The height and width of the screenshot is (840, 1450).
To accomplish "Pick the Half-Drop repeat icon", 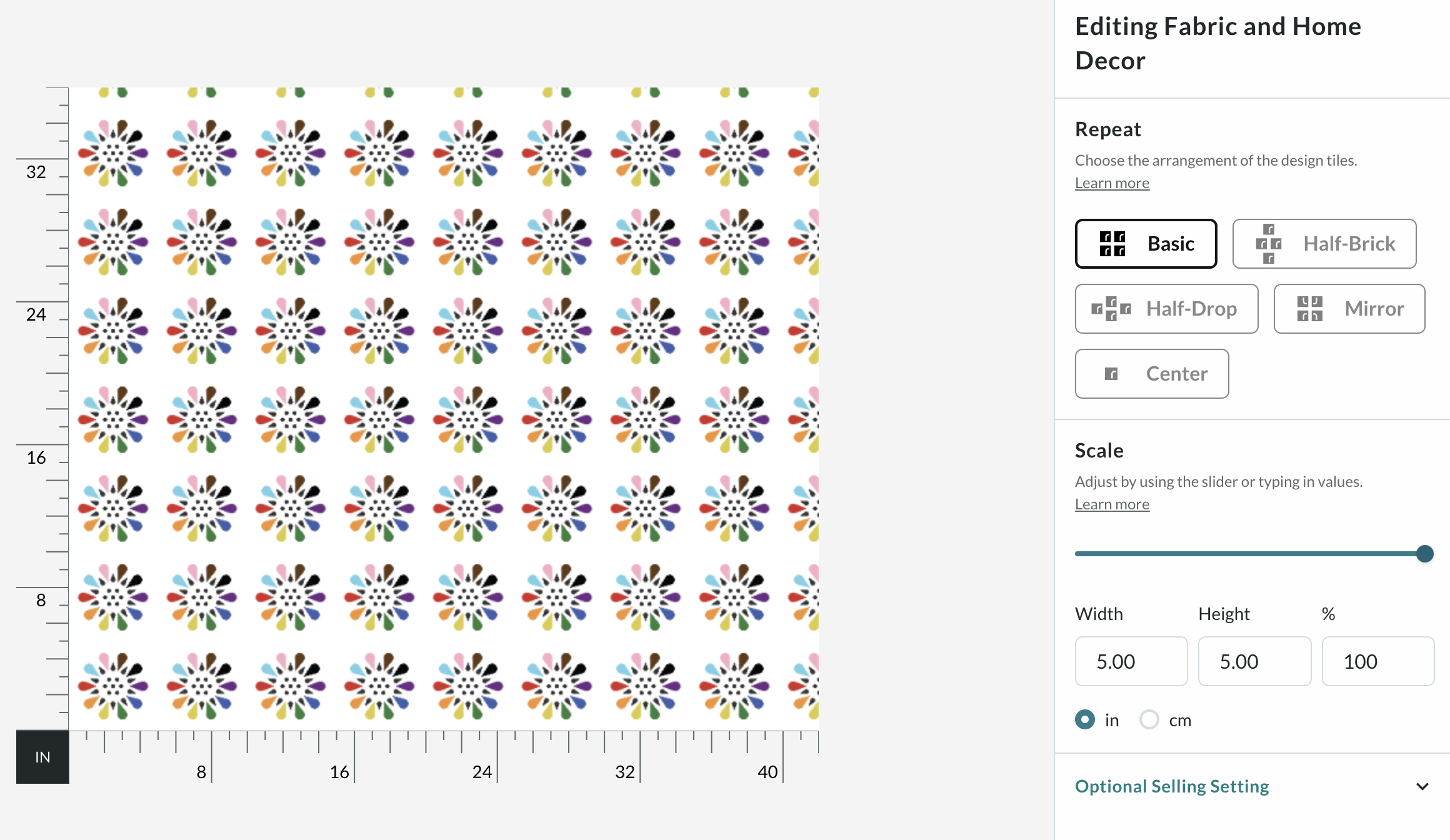I will 1111,309.
